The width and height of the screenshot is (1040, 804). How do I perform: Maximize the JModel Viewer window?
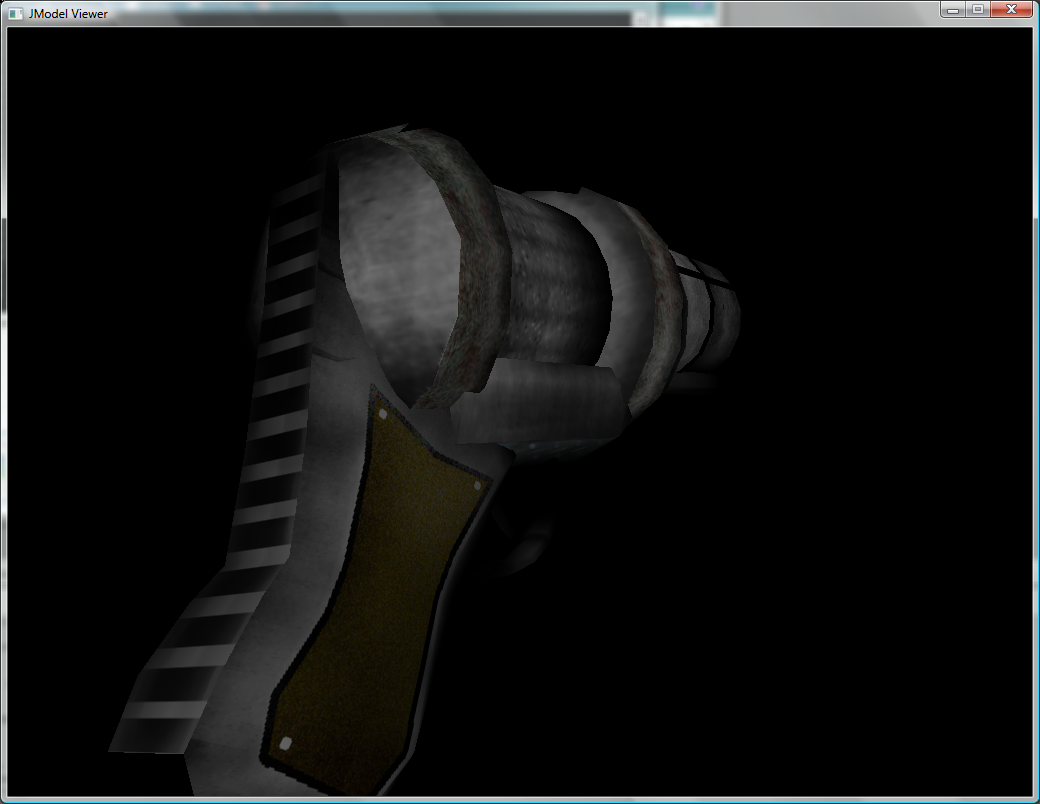978,10
